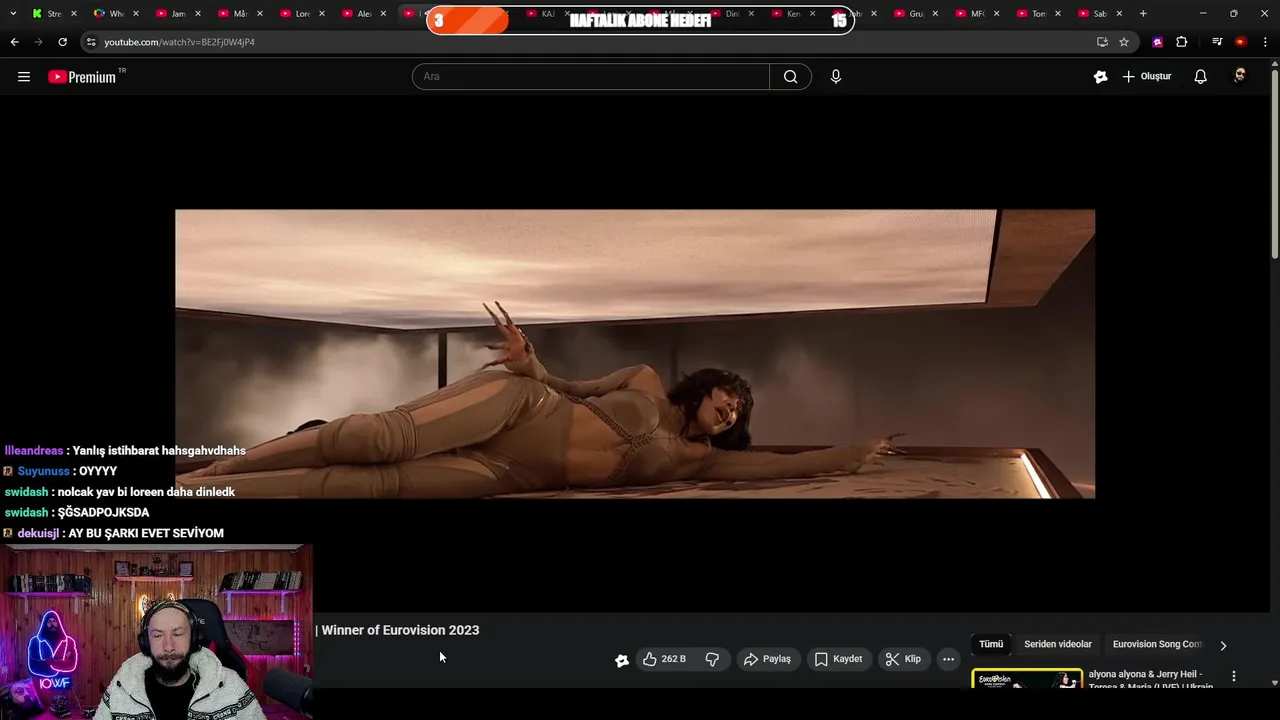Click the sparkle icon beside Oluştur
The height and width of the screenshot is (720, 1280).
tap(1100, 77)
